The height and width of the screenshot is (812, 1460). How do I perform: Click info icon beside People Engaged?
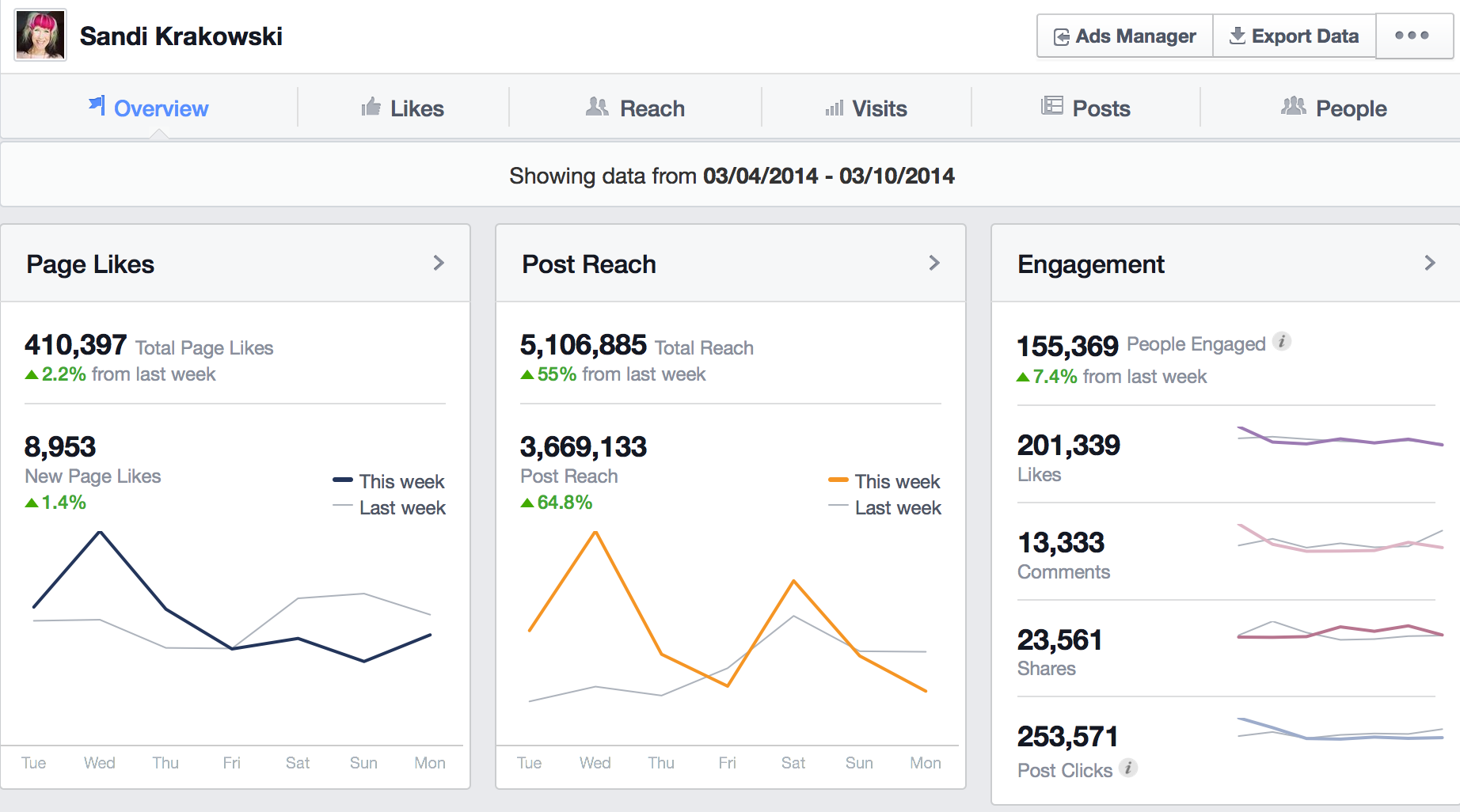pyautogui.click(x=1282, y=342)
